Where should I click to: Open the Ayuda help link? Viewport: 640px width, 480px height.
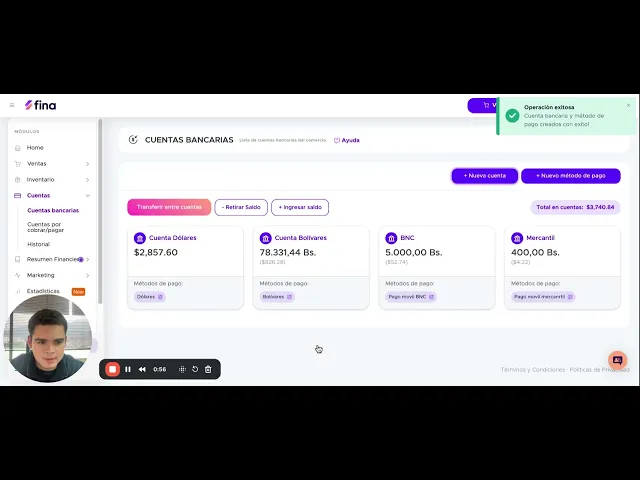point(347,140)
